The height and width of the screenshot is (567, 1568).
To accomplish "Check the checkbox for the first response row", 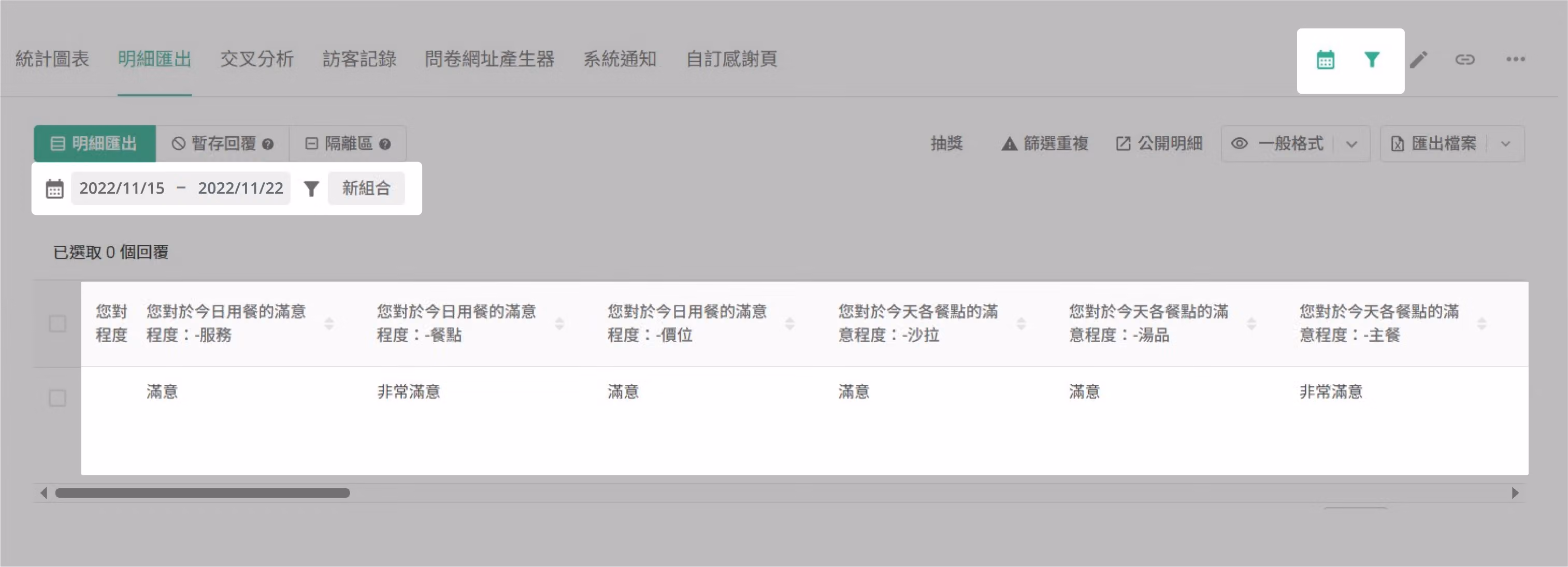I will tap(57, 399).
